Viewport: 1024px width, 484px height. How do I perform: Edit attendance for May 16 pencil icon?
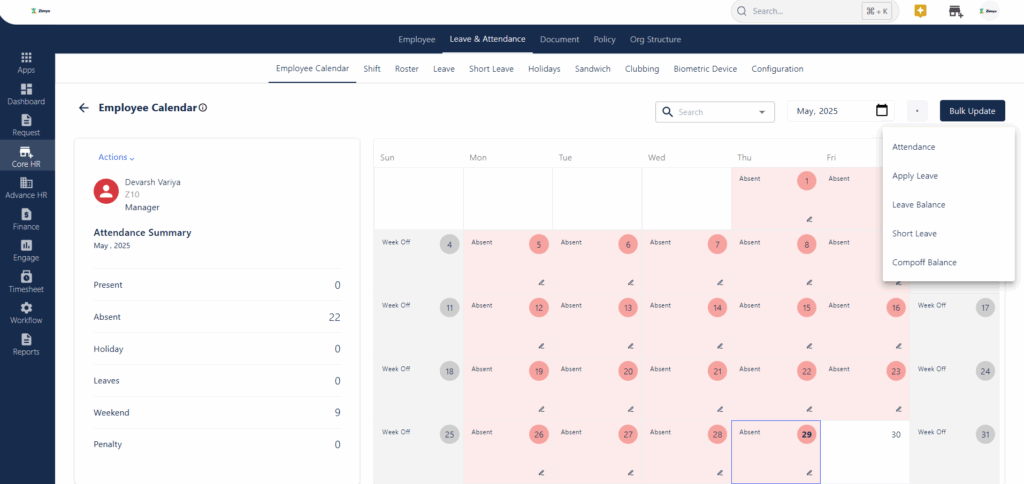(x=899, y=346)
